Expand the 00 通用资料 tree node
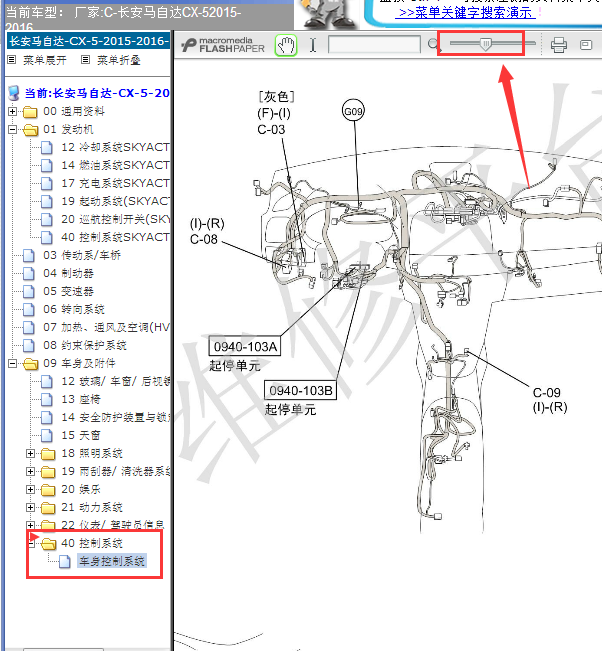This screenshot has width=602, height=651. click(x=13, y=111)
